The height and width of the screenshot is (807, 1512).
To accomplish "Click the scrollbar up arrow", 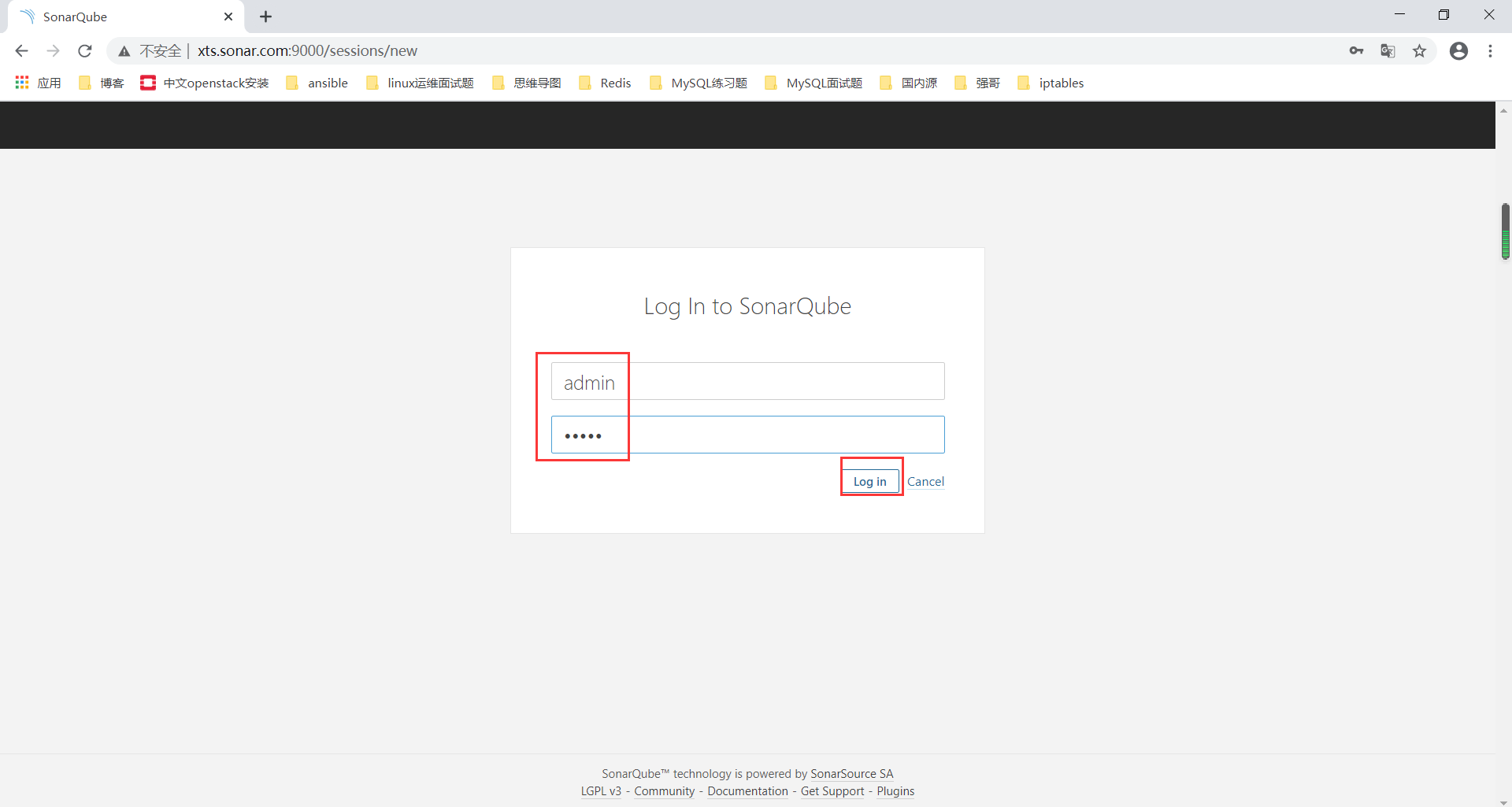I will 1504,110.
